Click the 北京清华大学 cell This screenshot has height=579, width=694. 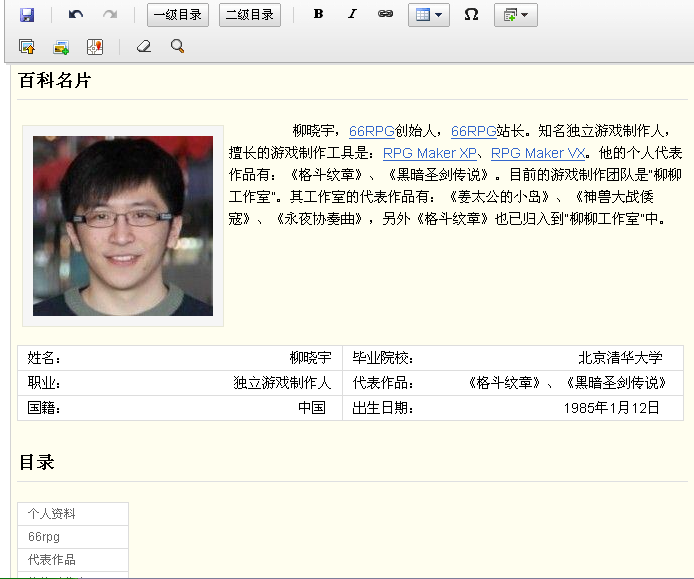pos(621,358)
